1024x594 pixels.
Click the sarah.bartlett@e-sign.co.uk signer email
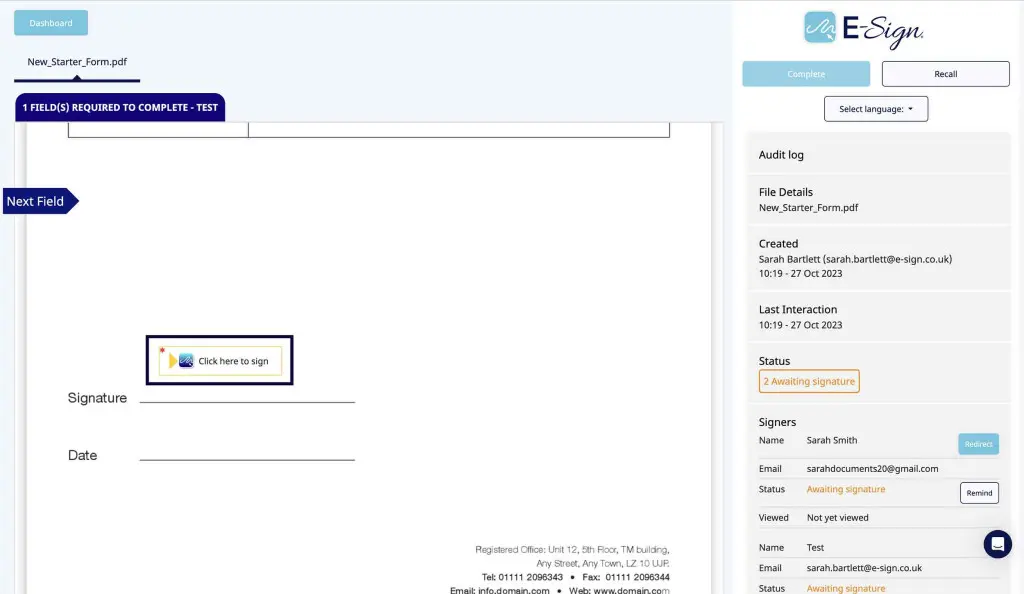click(x=864, y=568)
